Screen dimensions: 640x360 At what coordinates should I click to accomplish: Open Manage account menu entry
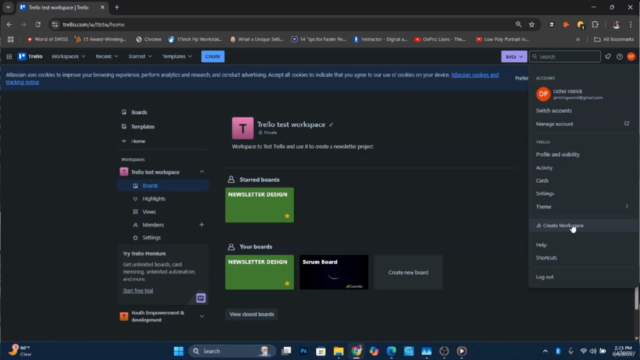tap(554, 124)
